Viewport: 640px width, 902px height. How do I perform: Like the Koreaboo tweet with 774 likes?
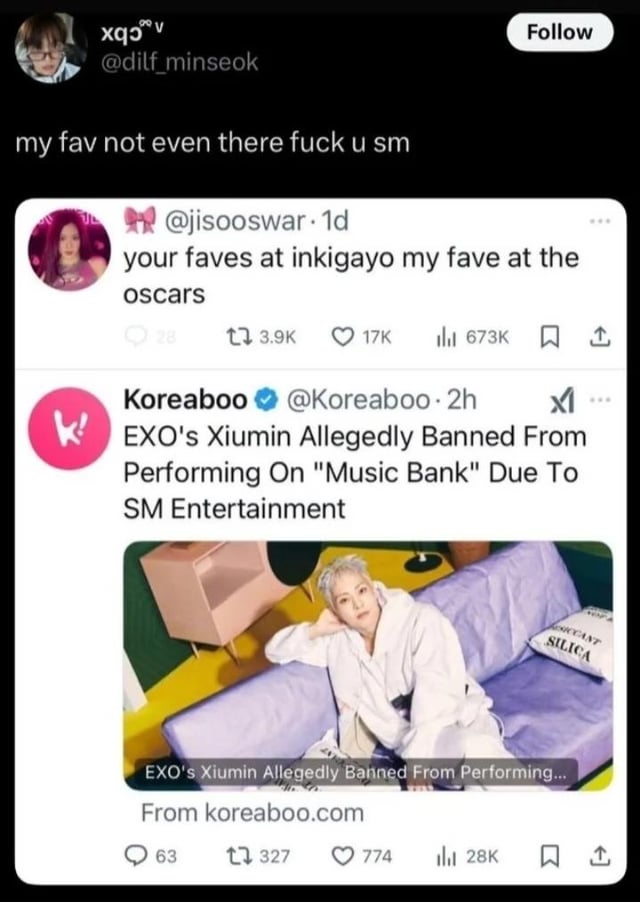(x=363, y=857)
